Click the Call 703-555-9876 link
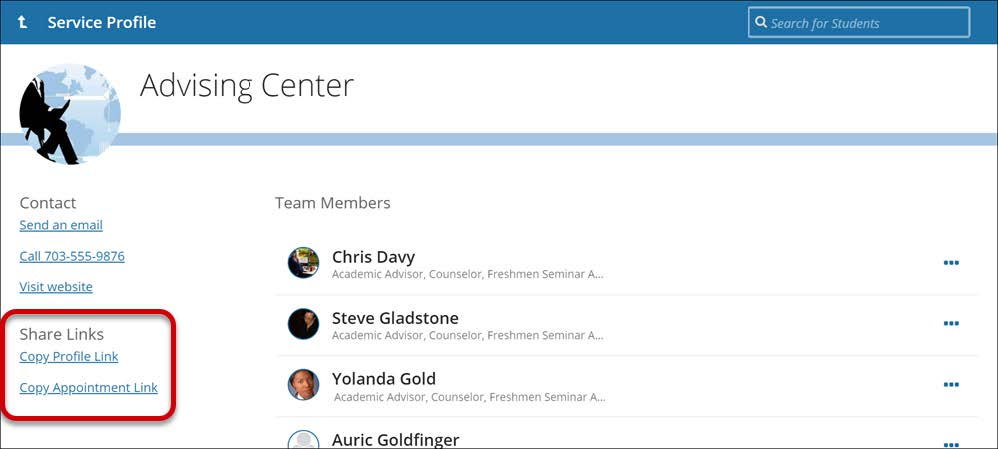The height and width of the screenshot is (449, 998). tap(72, 256)
